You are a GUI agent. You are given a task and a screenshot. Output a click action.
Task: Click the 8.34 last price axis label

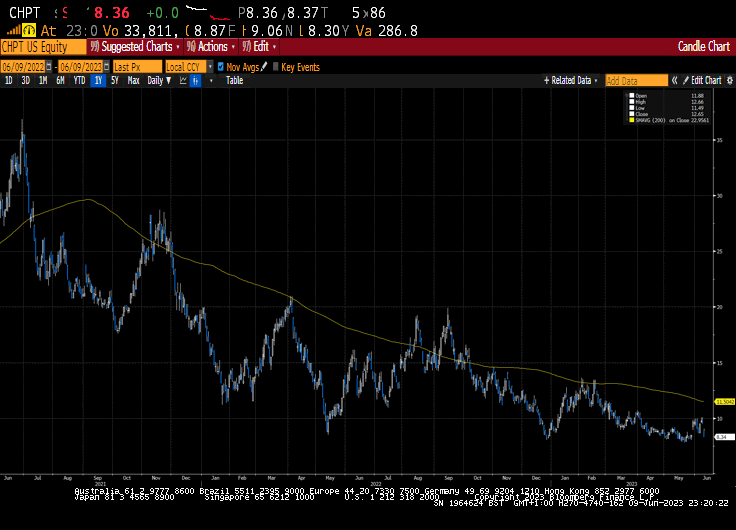(x=723, y=437)
